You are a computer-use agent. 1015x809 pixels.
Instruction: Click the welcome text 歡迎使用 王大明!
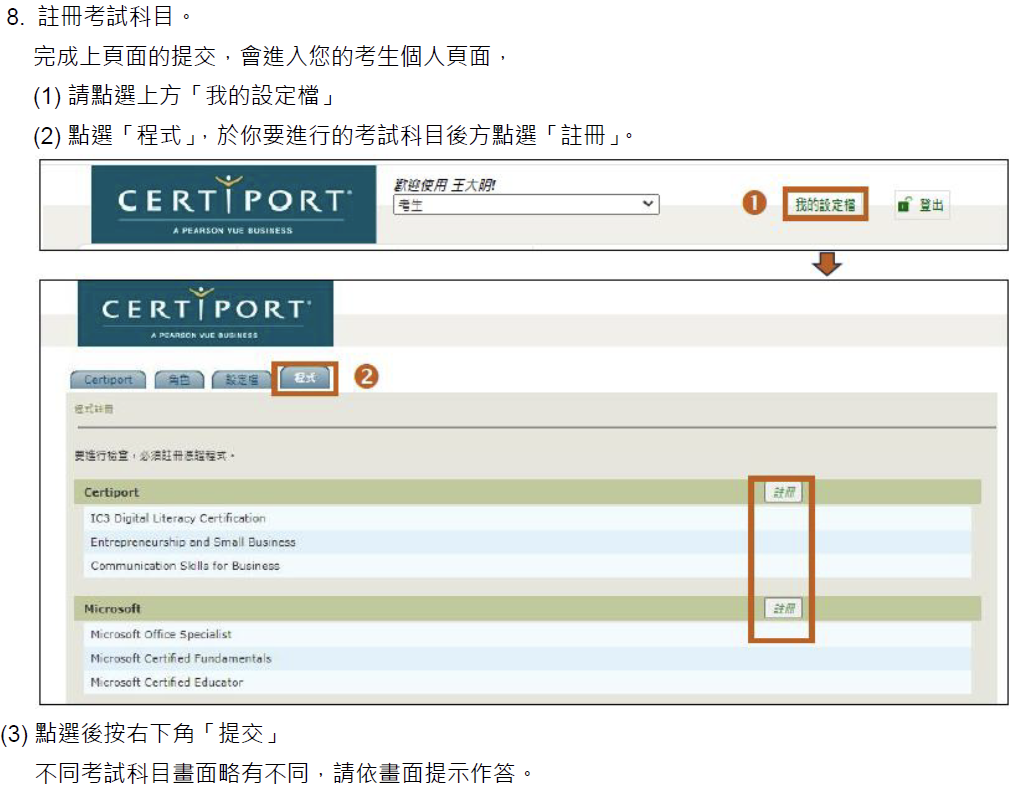(445, 185)
